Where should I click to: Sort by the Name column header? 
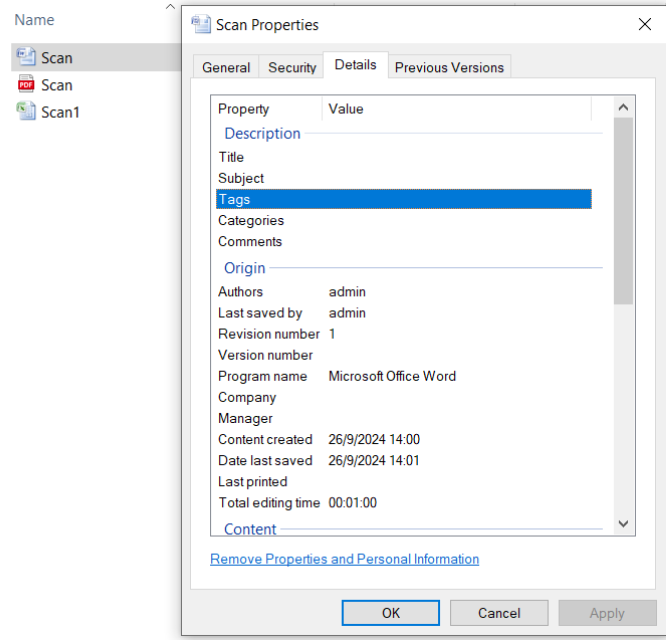[35, 20]
